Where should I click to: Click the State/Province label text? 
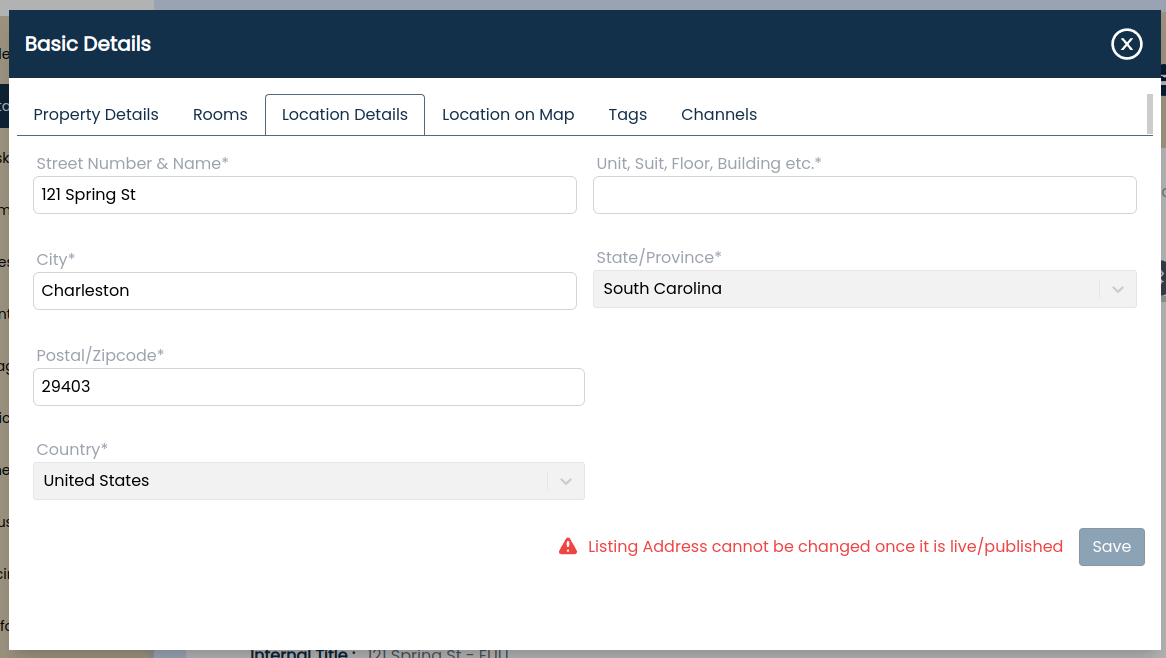point(658,258)
